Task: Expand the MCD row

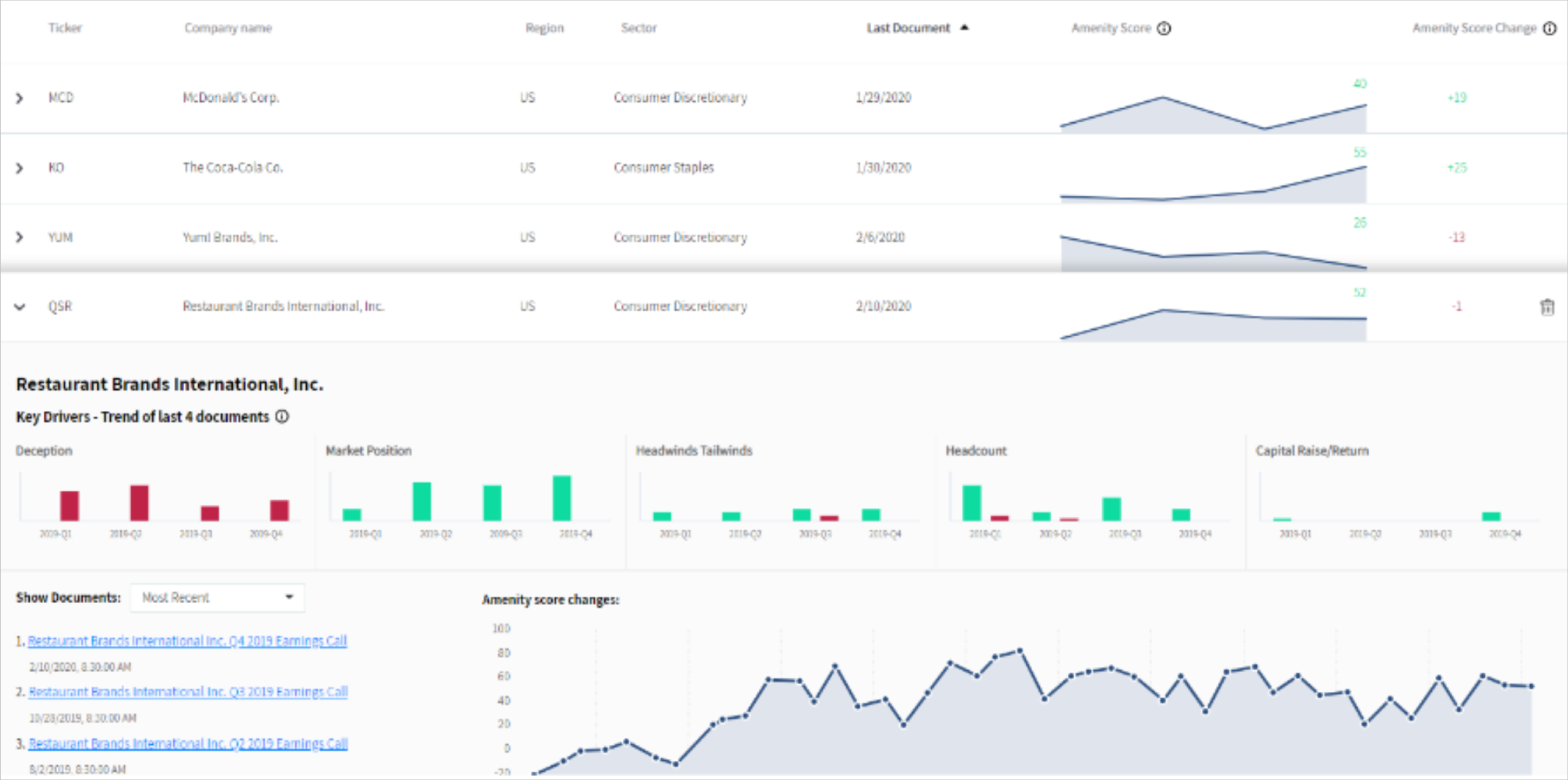Action: 19,98
